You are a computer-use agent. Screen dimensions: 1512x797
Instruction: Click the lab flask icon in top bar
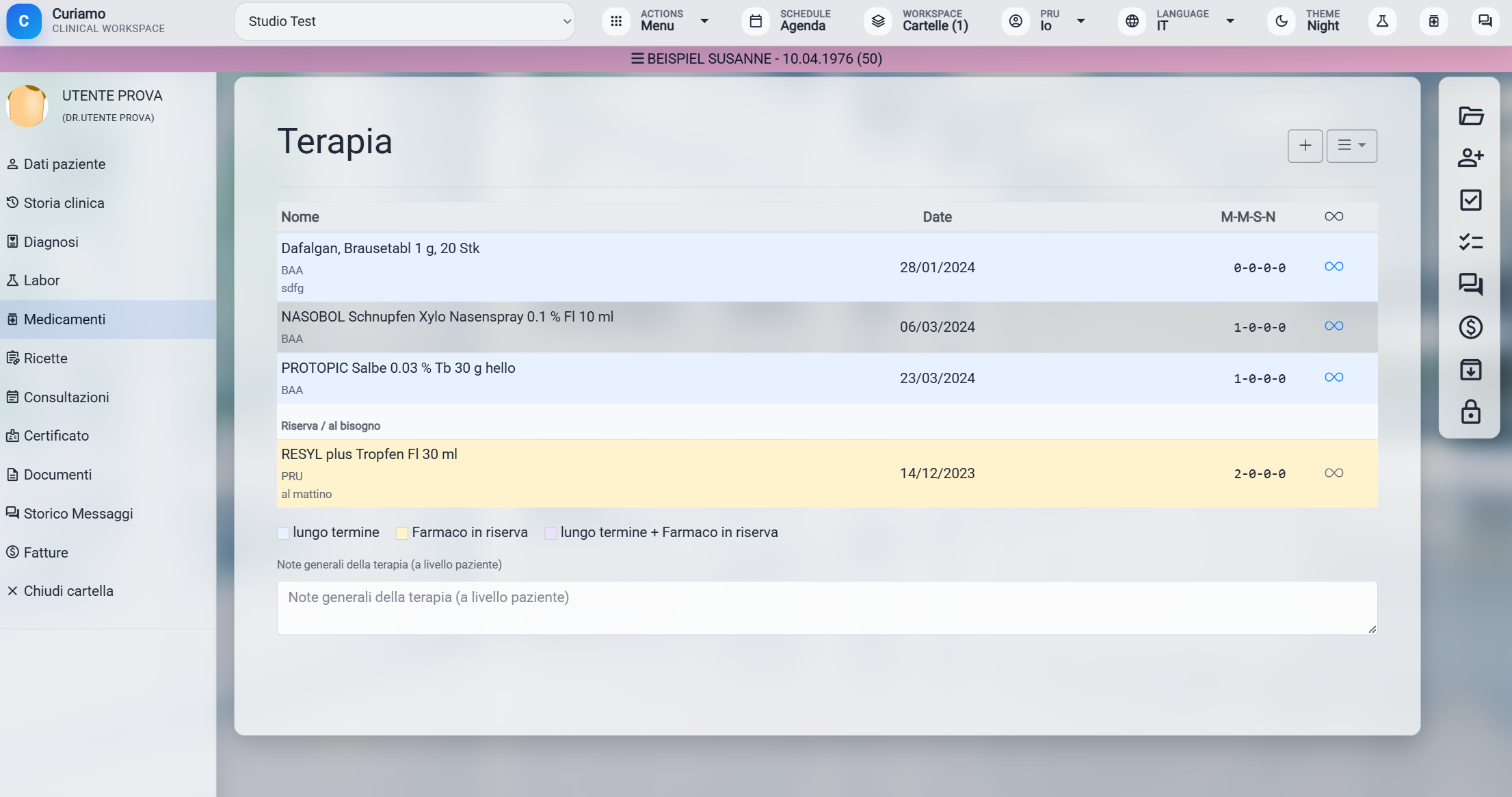1382,21
